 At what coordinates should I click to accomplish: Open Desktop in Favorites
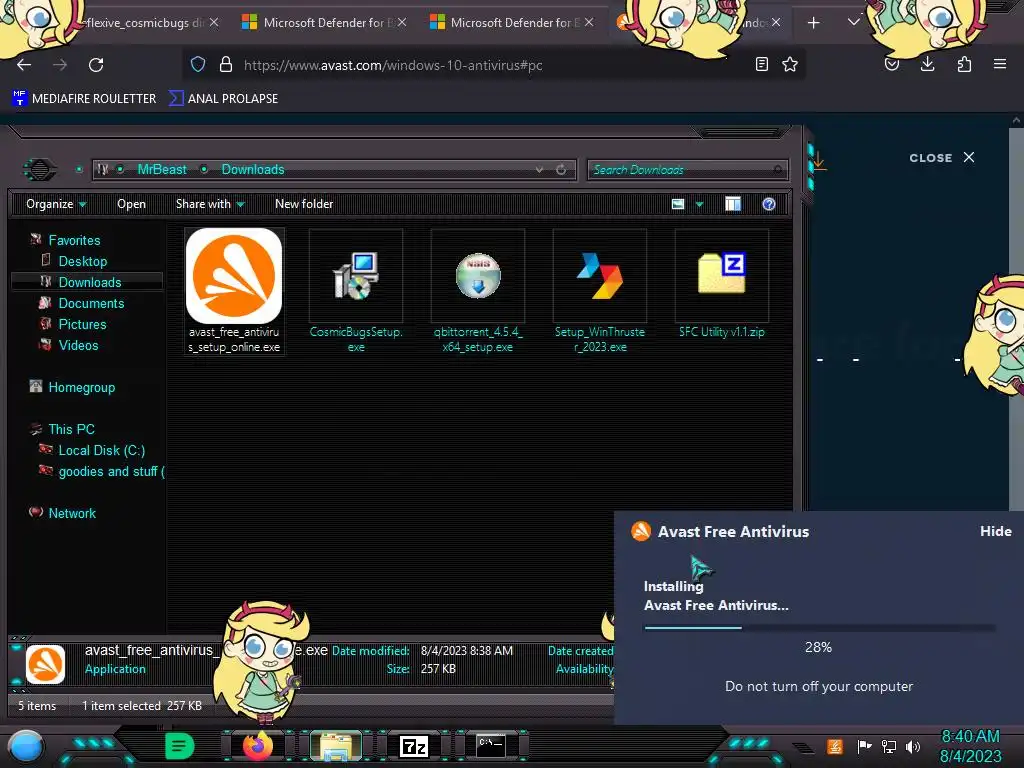pos(83,261)
